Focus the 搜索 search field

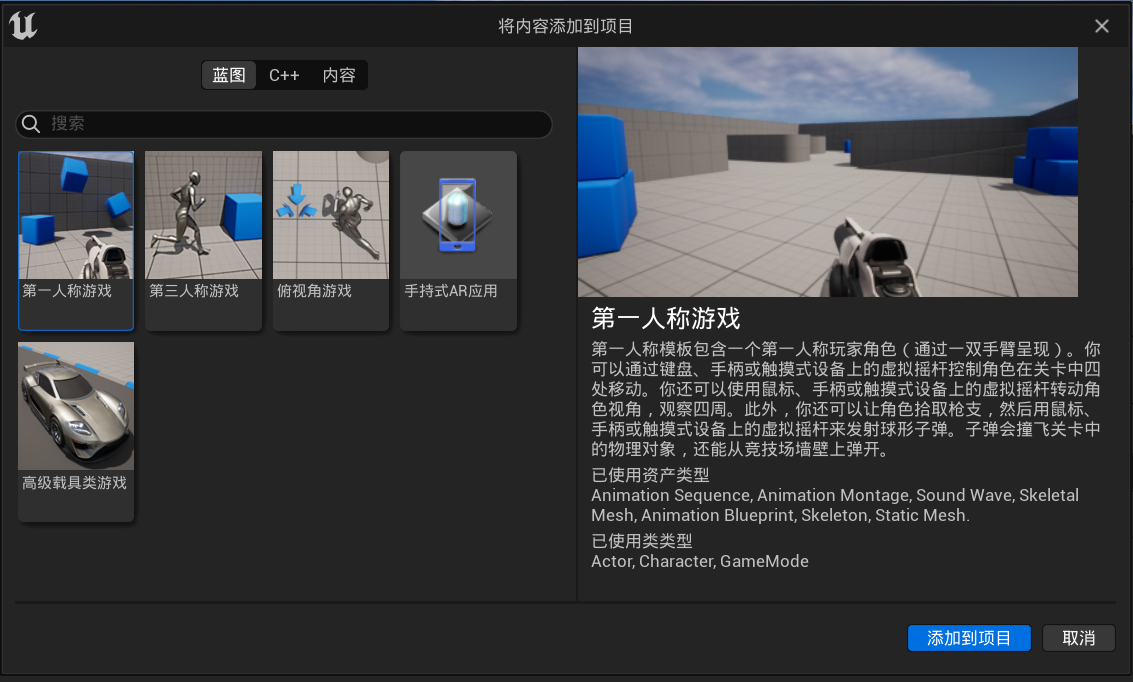click(284, 124)
